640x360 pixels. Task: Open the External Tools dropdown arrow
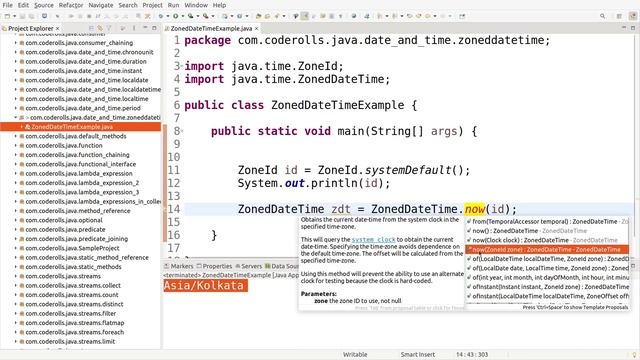click(213, 16)
